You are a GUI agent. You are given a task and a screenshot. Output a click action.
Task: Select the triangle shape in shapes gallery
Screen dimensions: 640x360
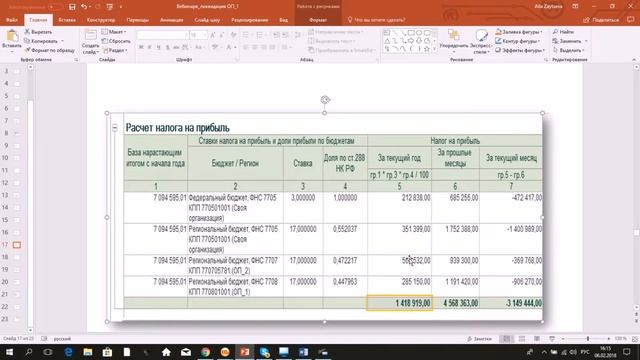click(x=387, y=41)
